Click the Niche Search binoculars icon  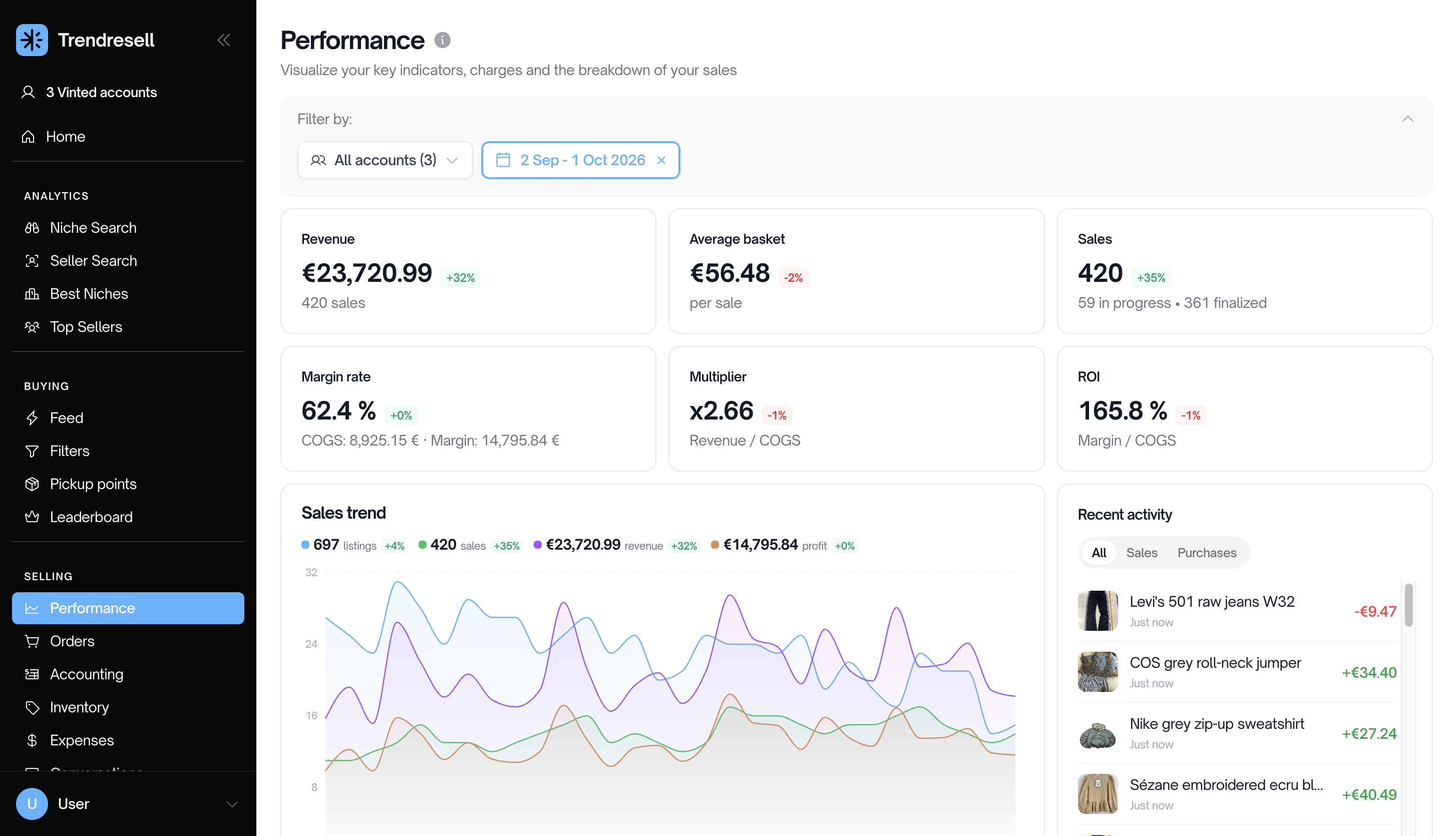(x=32, y=228)
